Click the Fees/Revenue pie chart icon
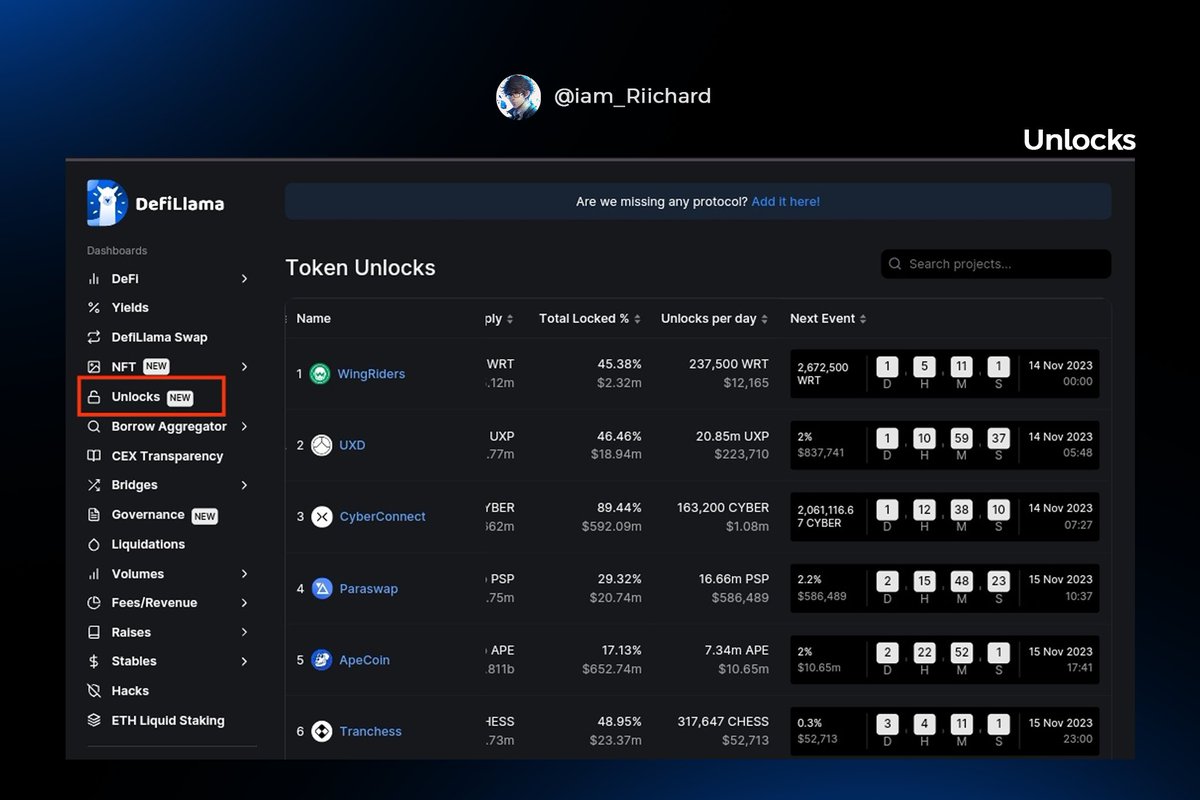 [x=94, y=603]
